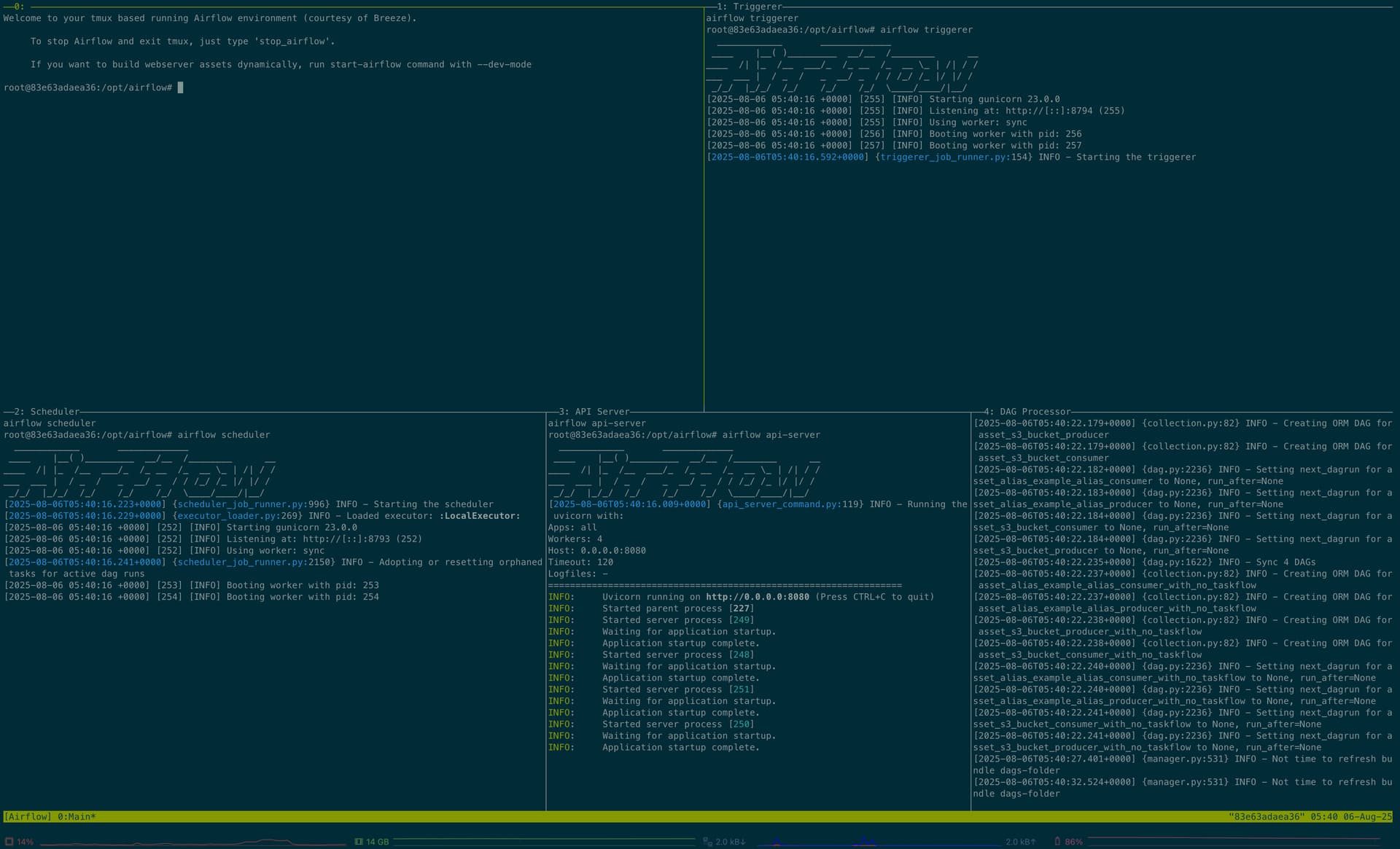Click the bold http://0.0.0.0:8080 URL
Viewport: 1400px width, 849px height.
pos(758,597)
